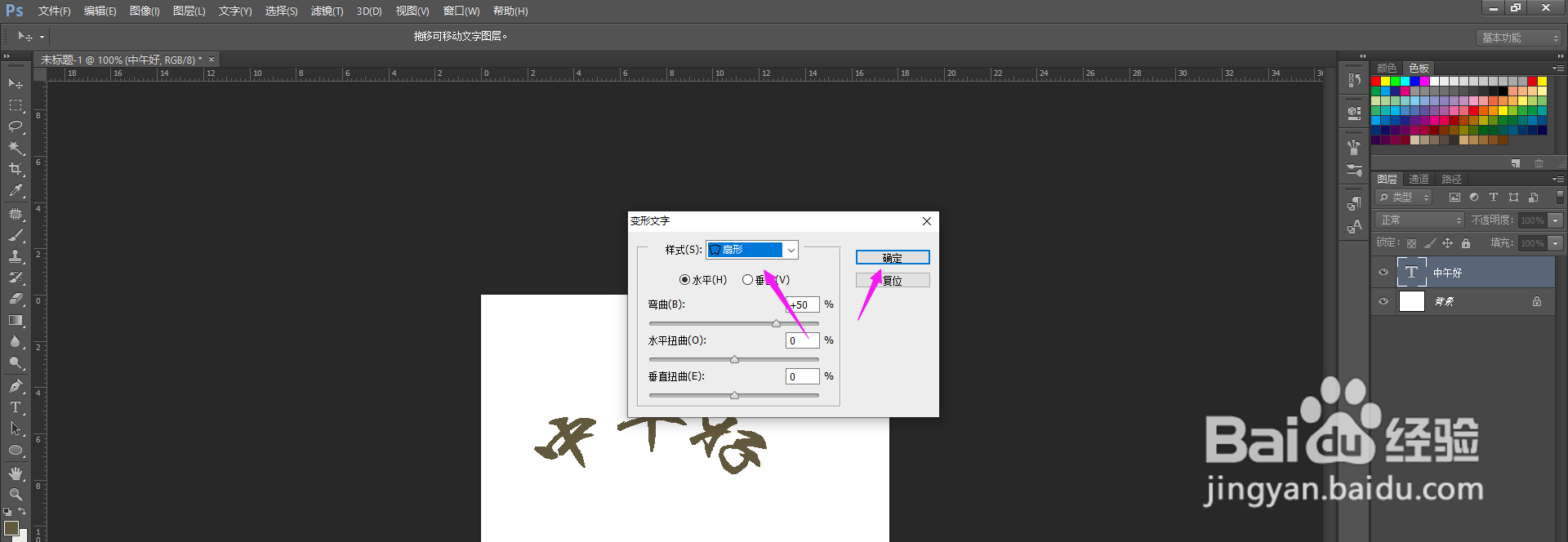Open the 3D panel icon
The image size is (1568, 542).
coord(1354,113)
